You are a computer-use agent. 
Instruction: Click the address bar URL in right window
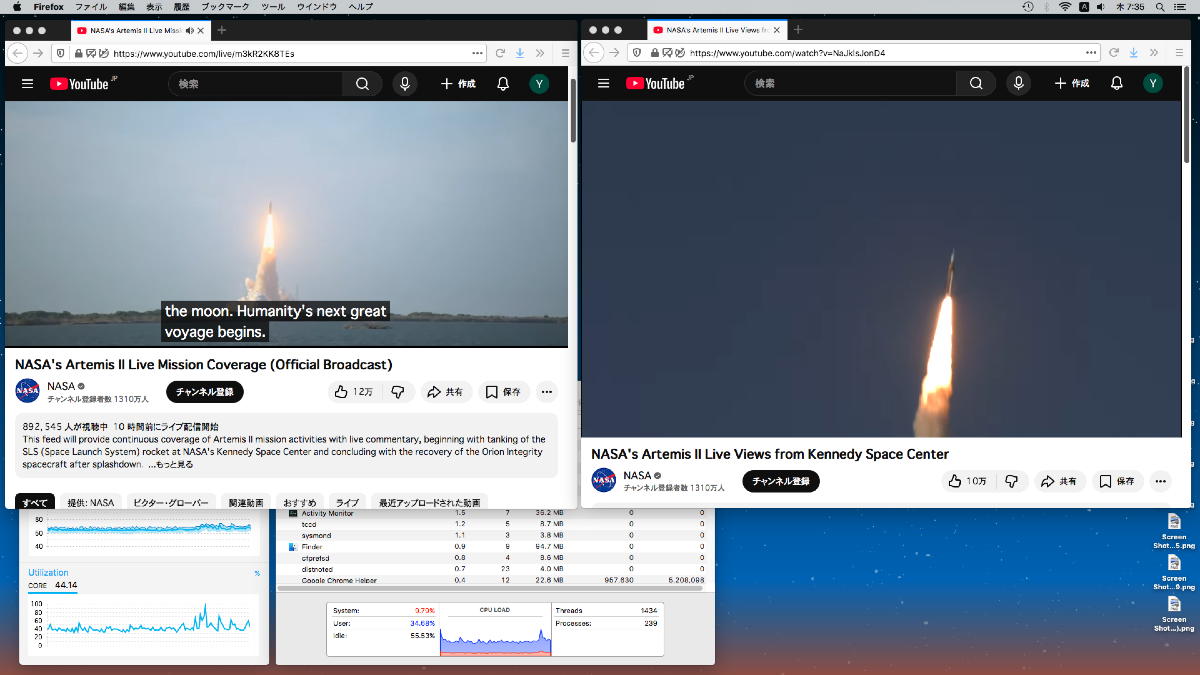788,53
